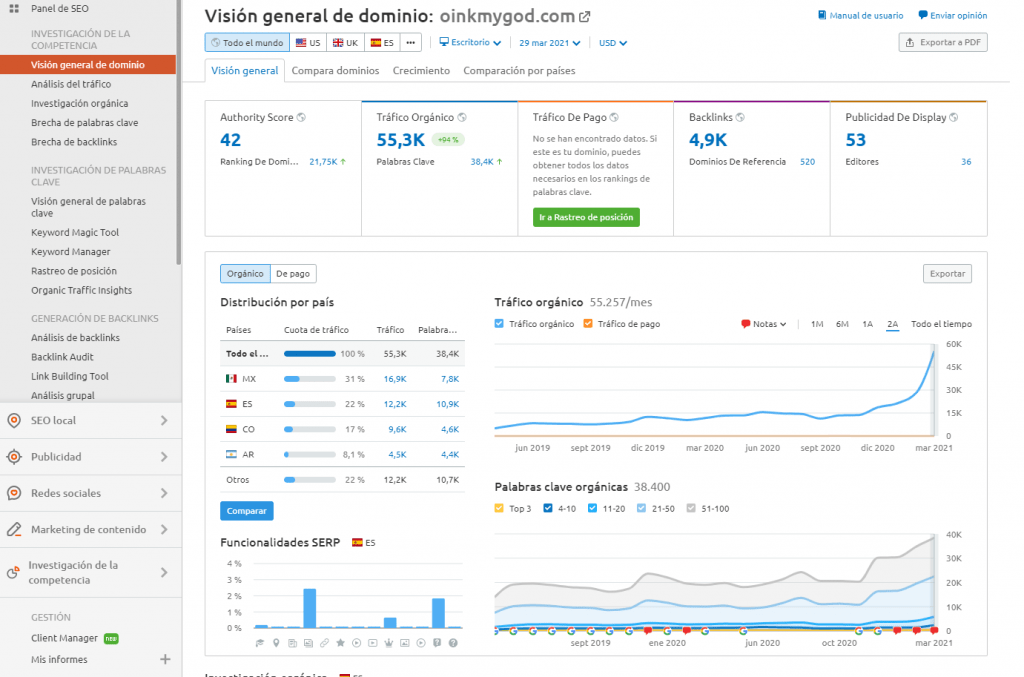This screenshot has width=1024, height=677.
Task: Click the star reviews SERP feature icon
Action: click(340, 641)
